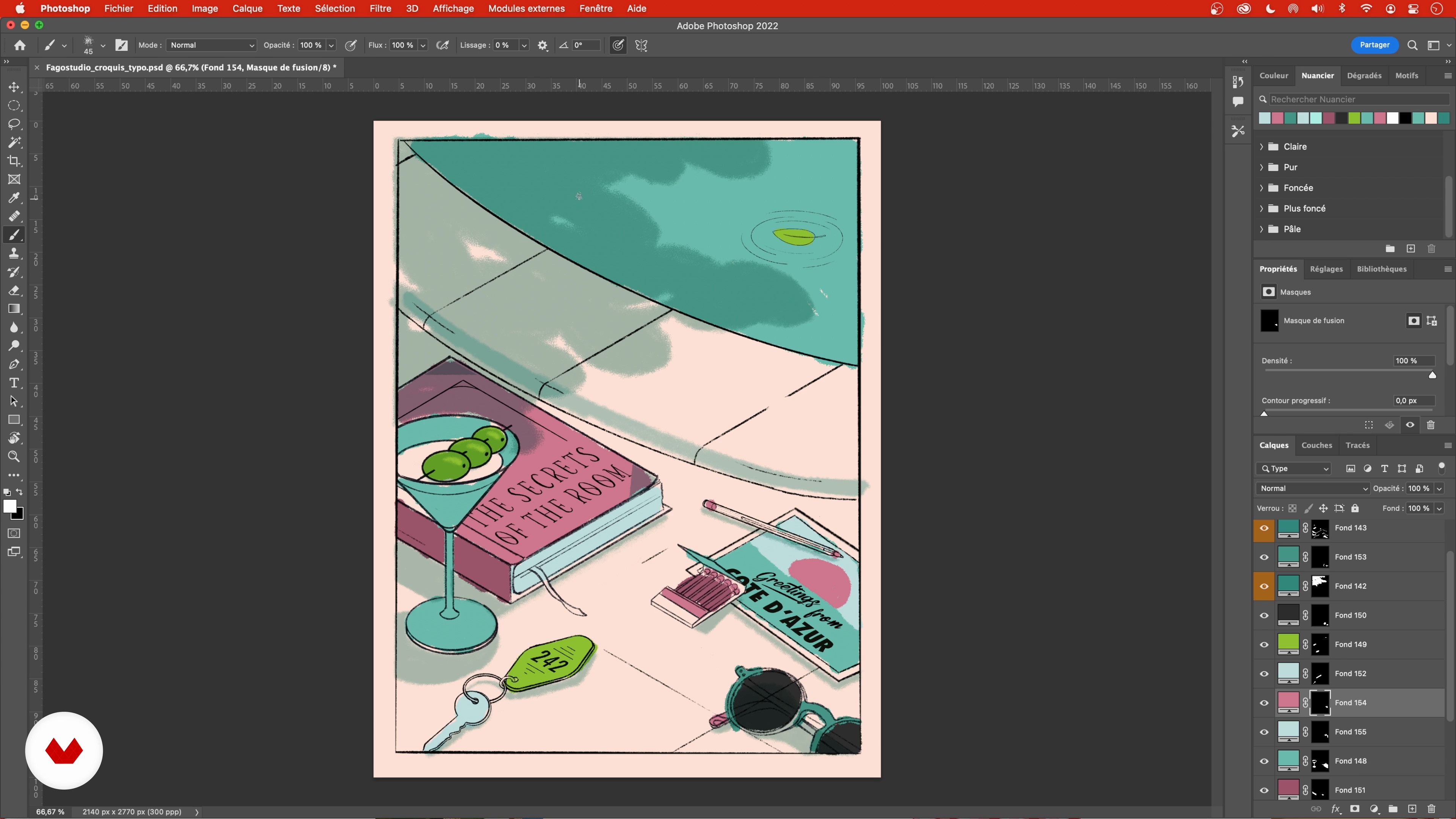Open the Lissage value dropdown
This screenshot has width=1456, height=819.
(524, 45)
